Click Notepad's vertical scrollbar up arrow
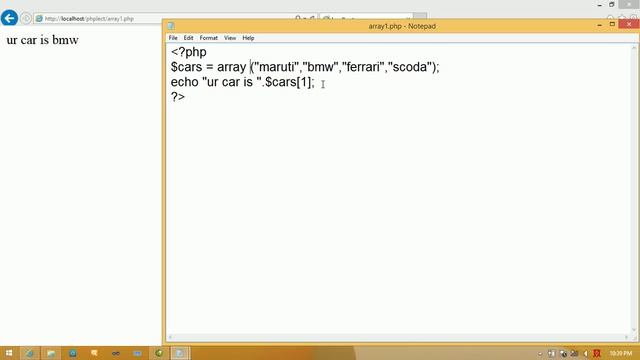 click(x=634, y=47)
